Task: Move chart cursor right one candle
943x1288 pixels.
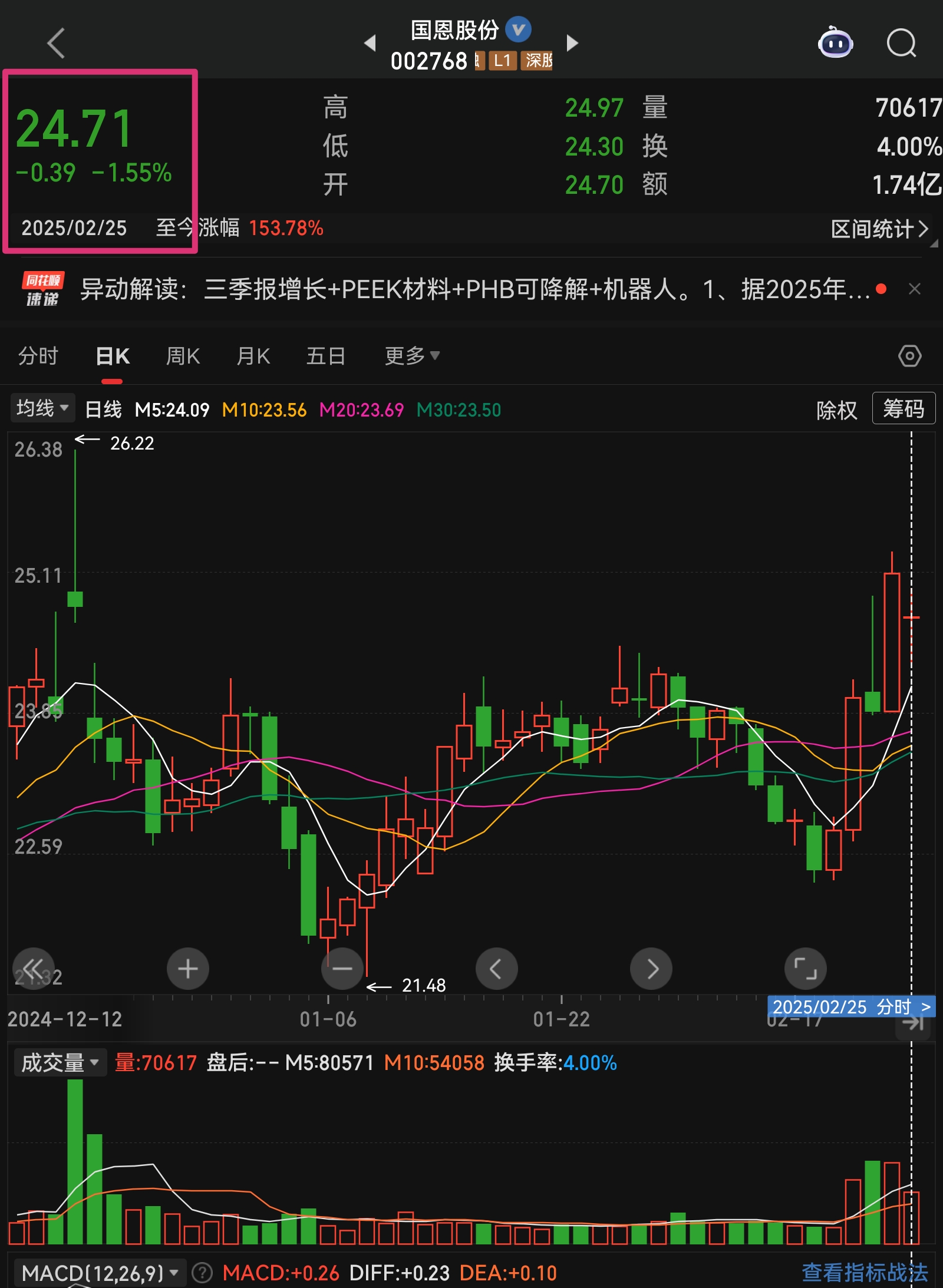Action: click(651, 969)
